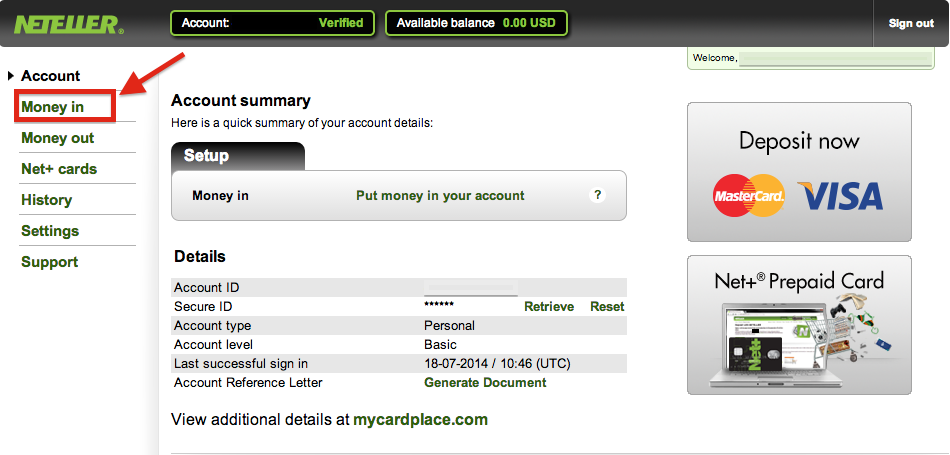950x455 pixels.
Task: Open the History page
Action: [47, 200]
